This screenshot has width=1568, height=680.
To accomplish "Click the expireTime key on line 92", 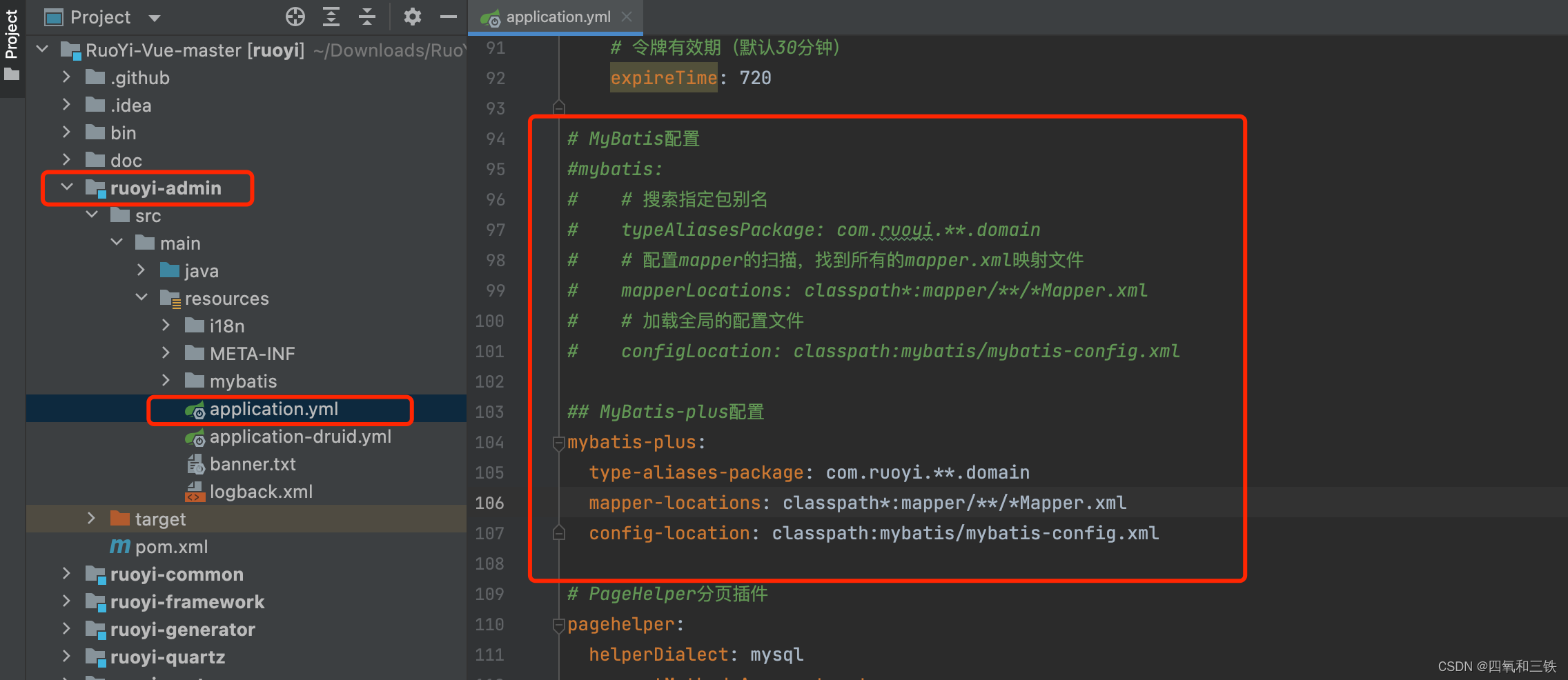I will [x=664, y=78].
